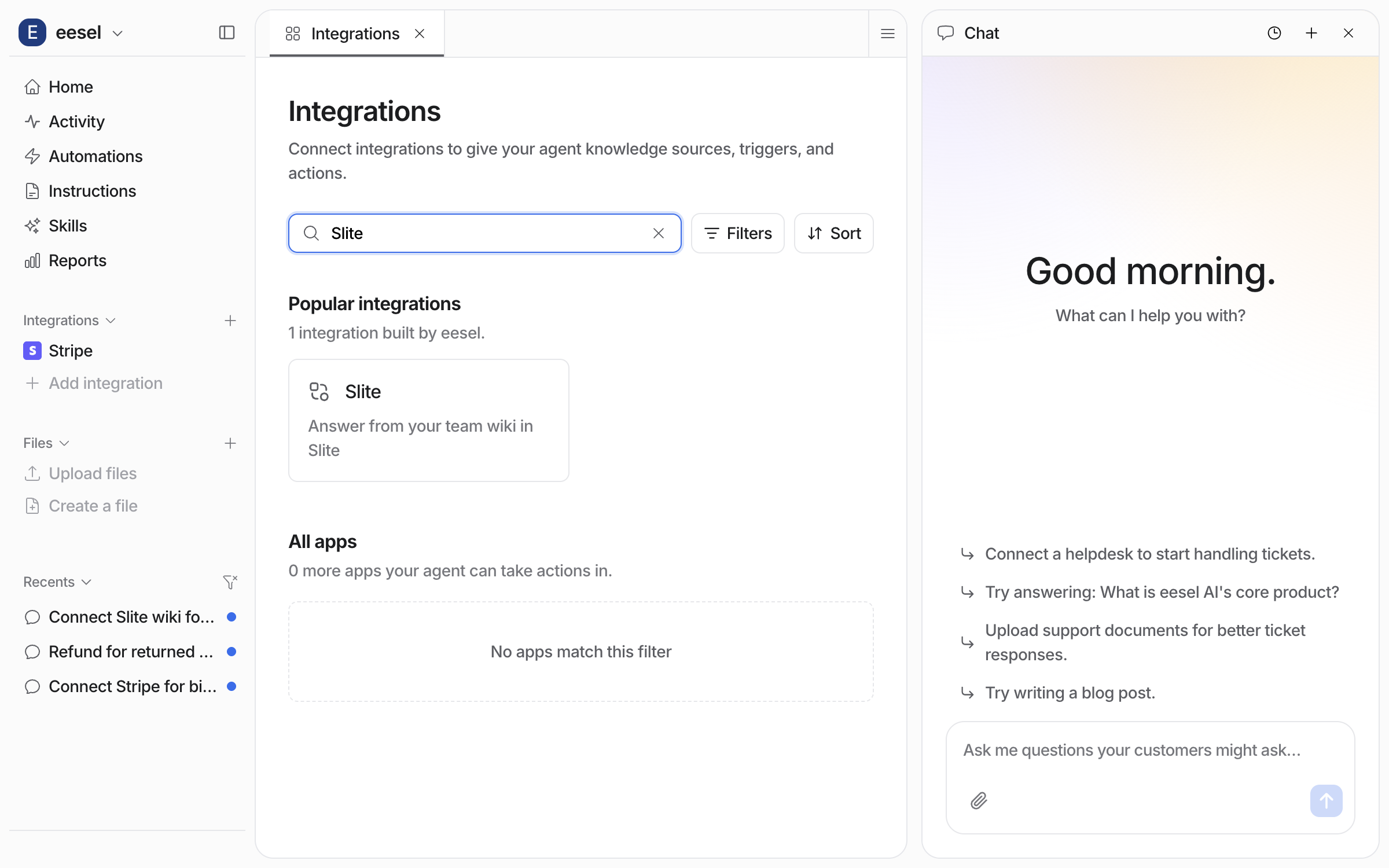Open recent chat Refund for returned
Image resolution: width=1389 pixels, height=868 pixels.
tap(127, 652)
